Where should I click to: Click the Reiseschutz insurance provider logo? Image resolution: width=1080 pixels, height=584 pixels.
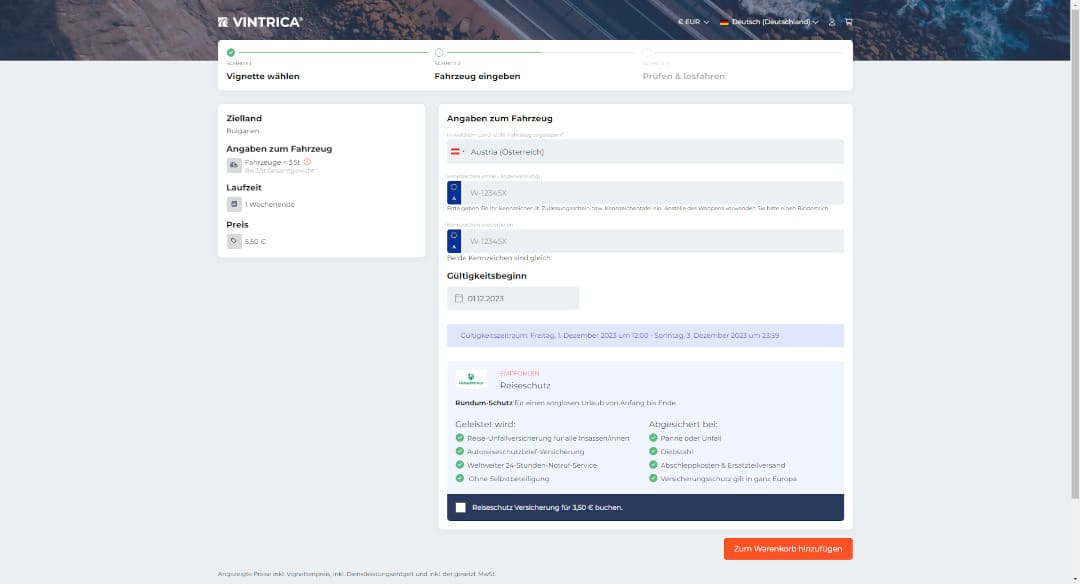tap(470, 379)
